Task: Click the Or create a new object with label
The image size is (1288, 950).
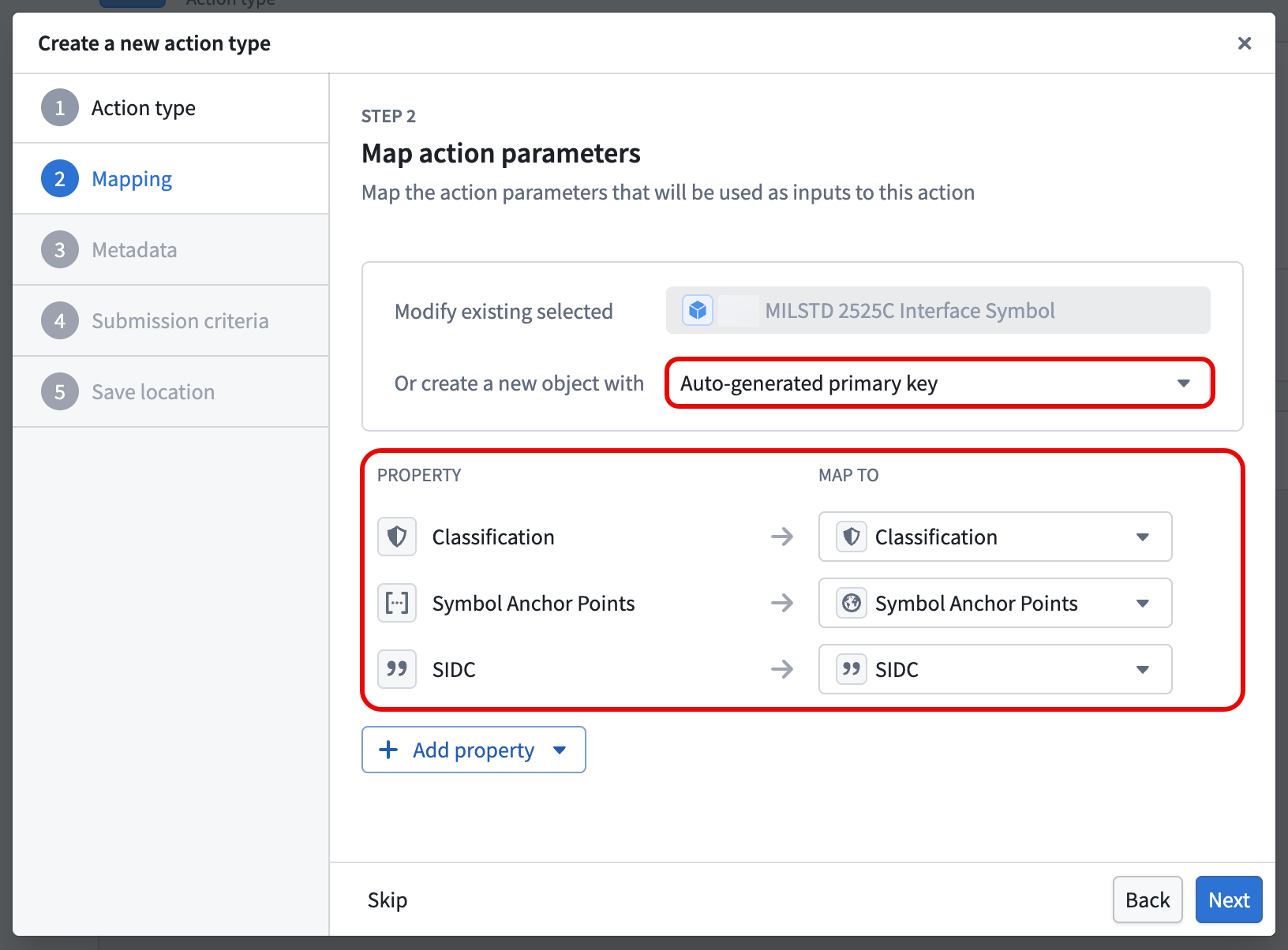Action: point(519,383)
